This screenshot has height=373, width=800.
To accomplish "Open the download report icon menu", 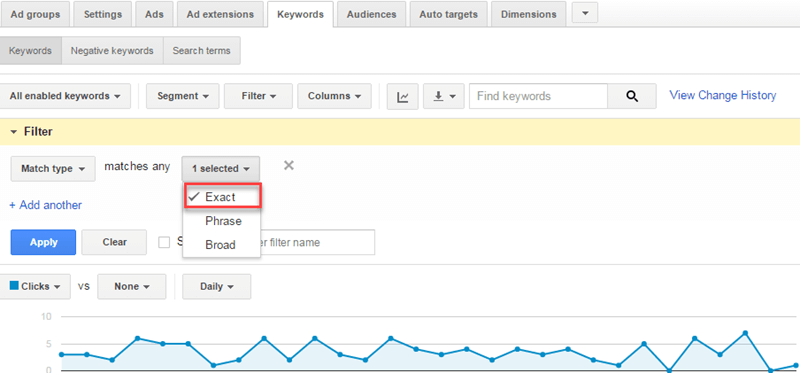I will [443, 96].
